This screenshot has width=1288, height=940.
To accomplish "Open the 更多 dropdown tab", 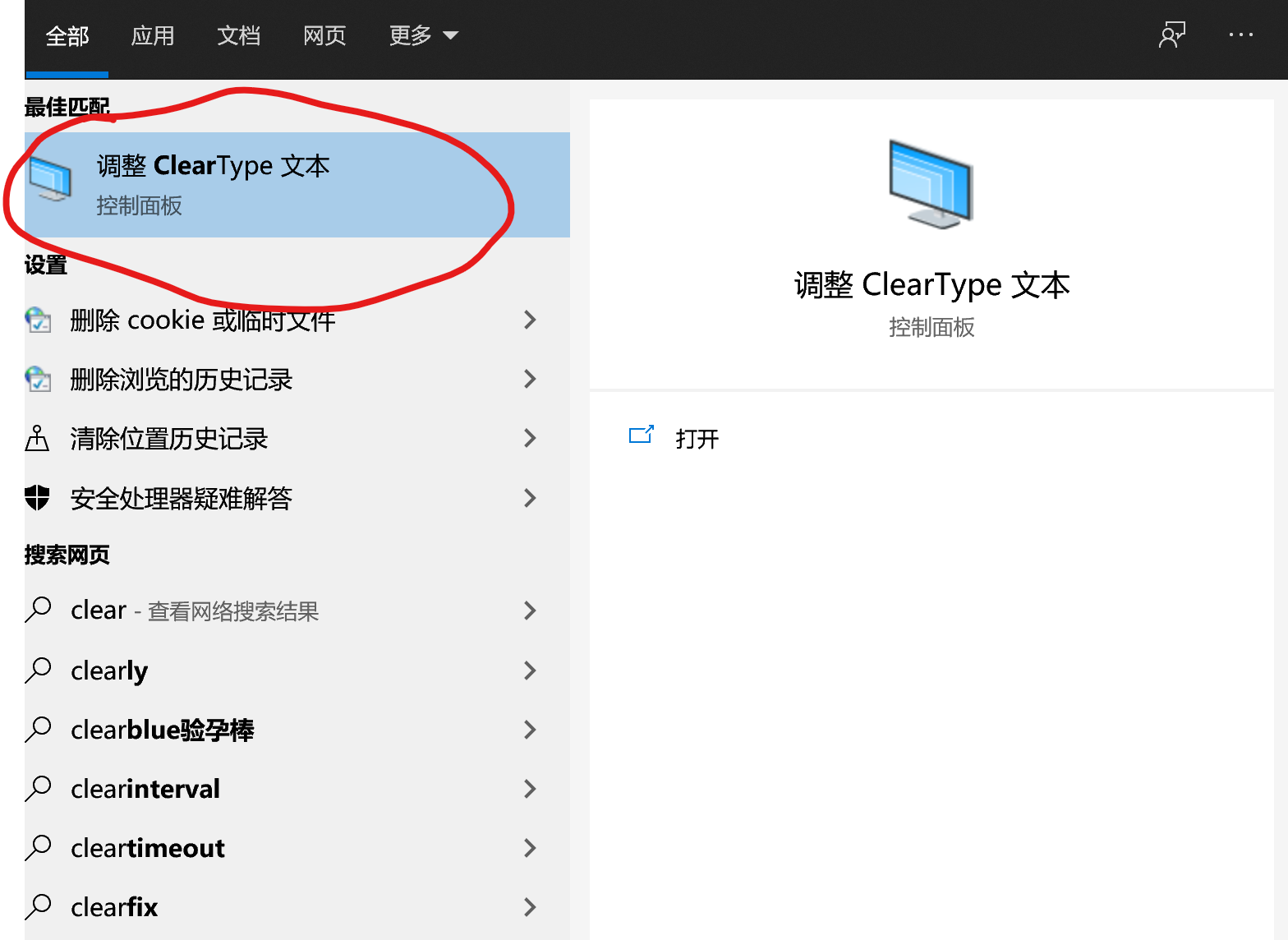I will pyautogui.click(x=423, y=36).
